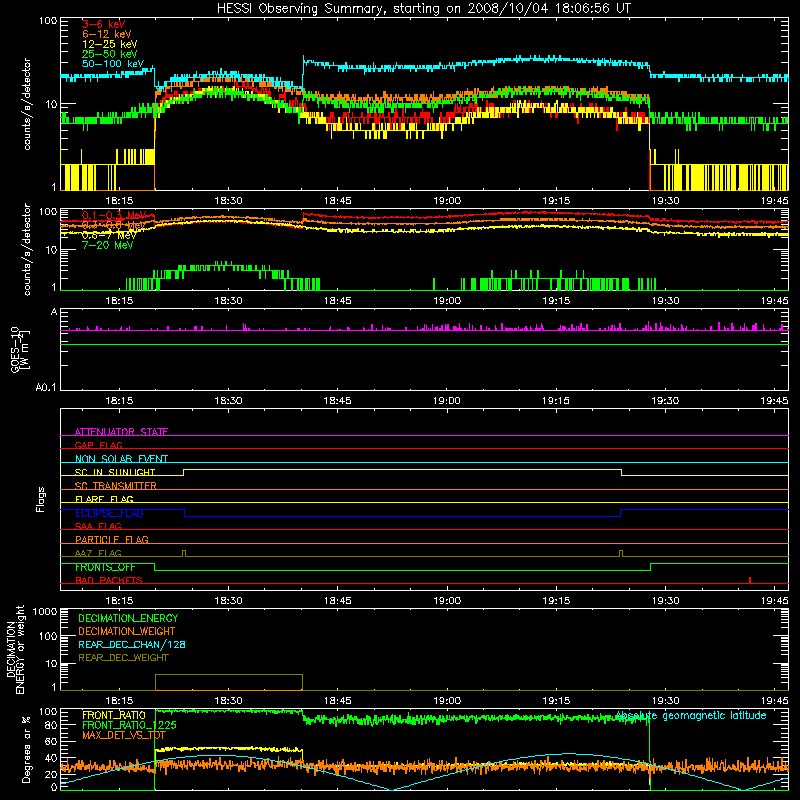Click the '0.8-7 MeV' legend label
This screenshot has width=800, height=800.
coord(109,235)
